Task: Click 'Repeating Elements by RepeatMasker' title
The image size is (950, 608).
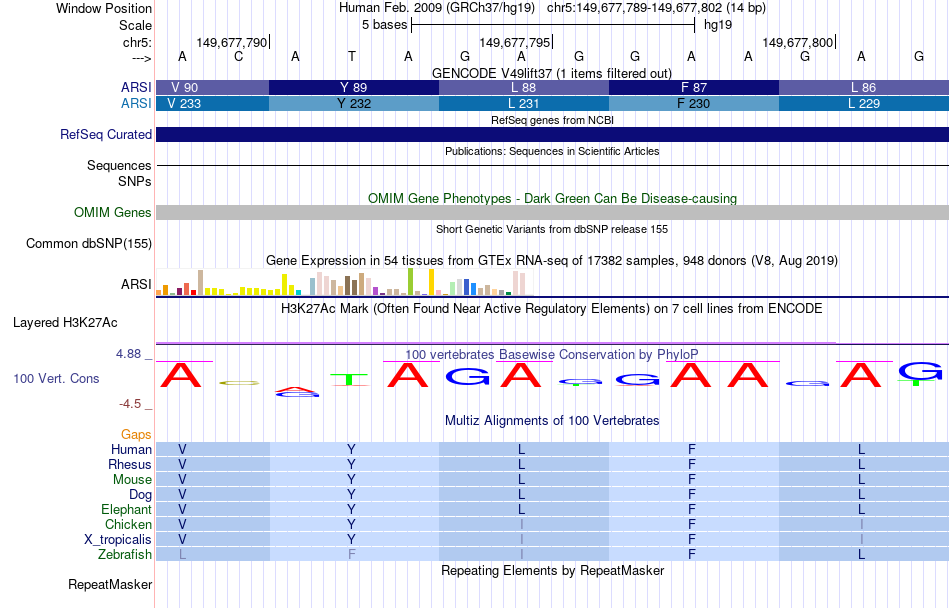Action: [553, 570]
